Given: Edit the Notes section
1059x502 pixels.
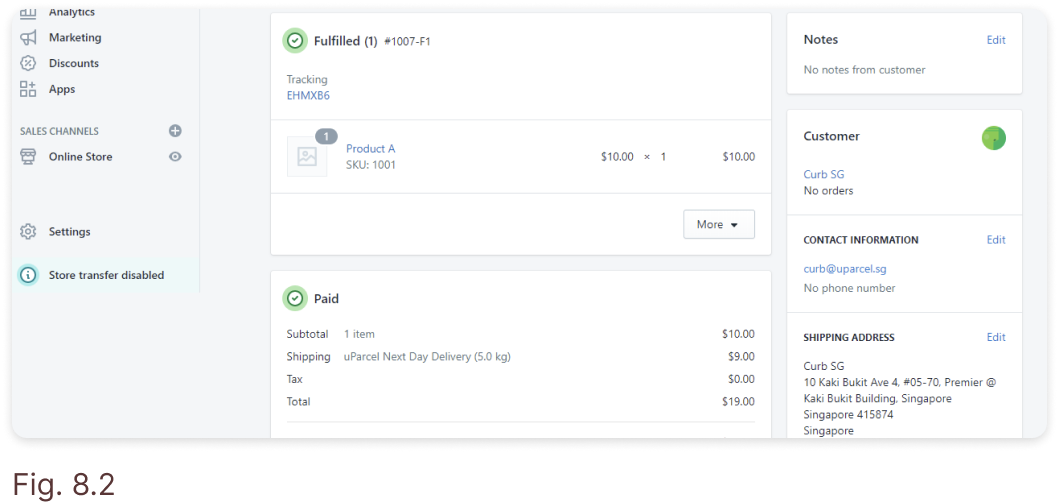Looking at the screenshot, I should (x=996, y=40).
